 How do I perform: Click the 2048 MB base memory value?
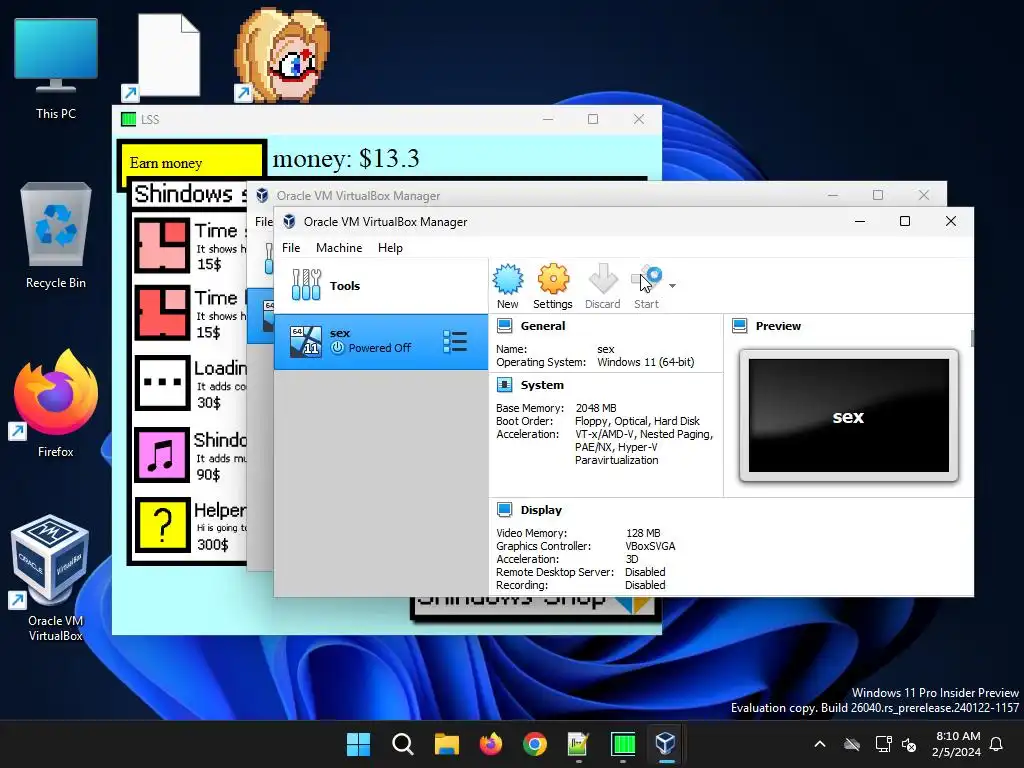tap(596, 408)
